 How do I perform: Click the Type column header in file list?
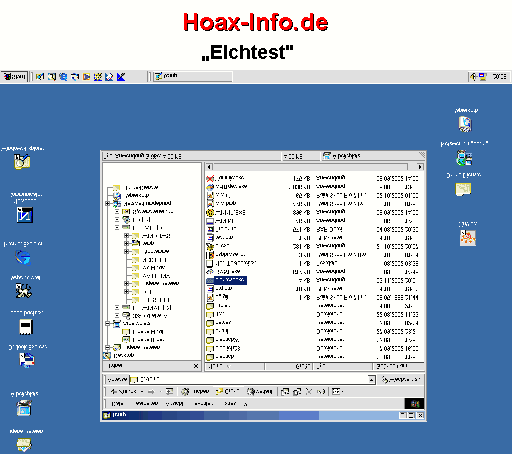pyautogui.click(x=342, y=366)
